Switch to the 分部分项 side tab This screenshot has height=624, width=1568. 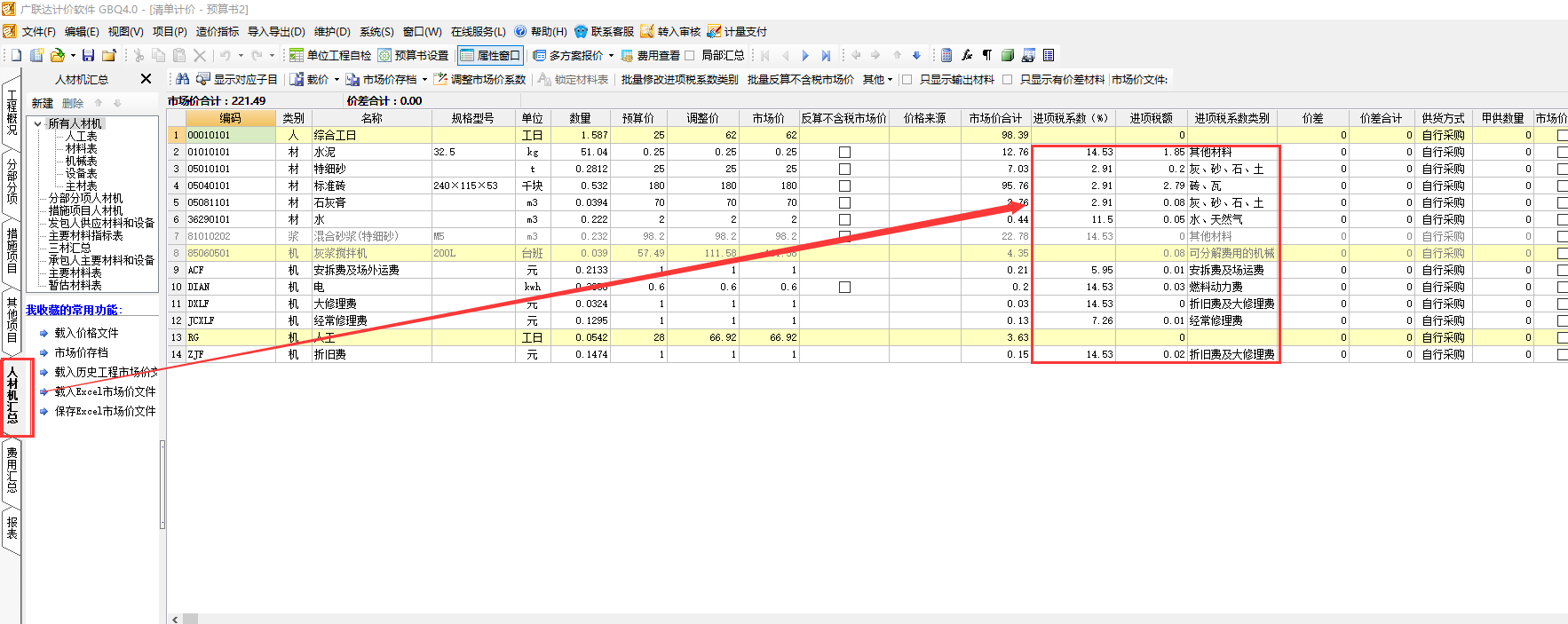[x=12, y=180]
